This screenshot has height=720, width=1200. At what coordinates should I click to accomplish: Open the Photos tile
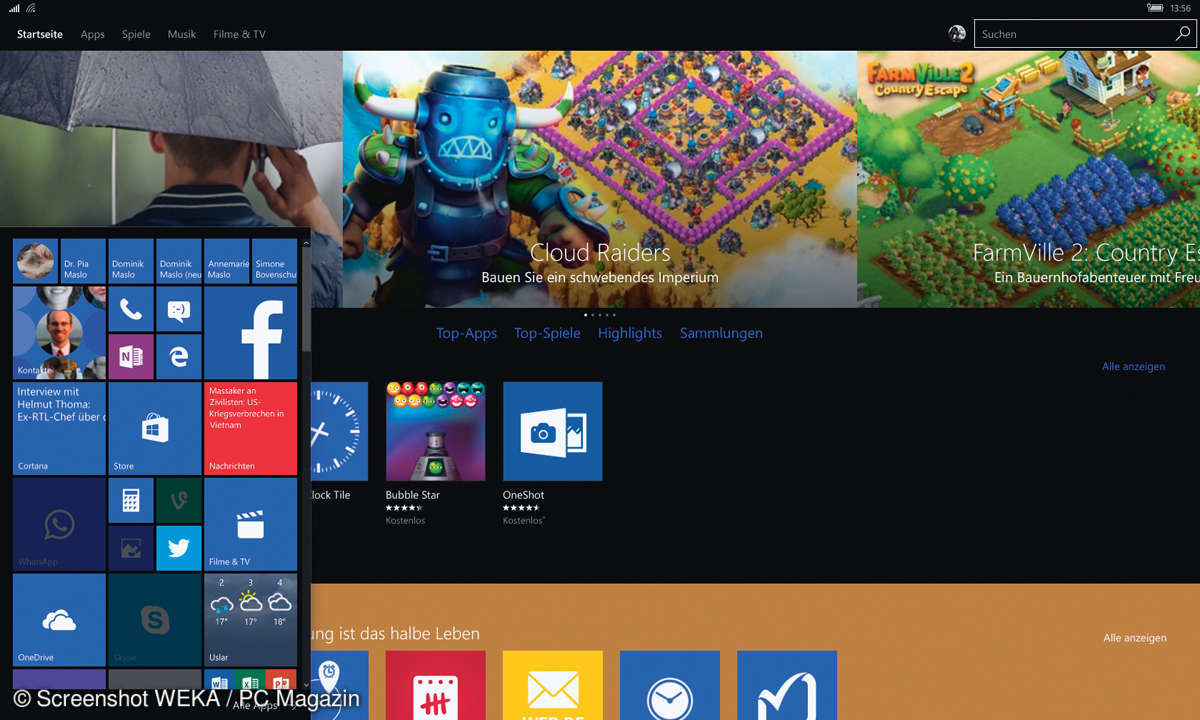(131, 548)
